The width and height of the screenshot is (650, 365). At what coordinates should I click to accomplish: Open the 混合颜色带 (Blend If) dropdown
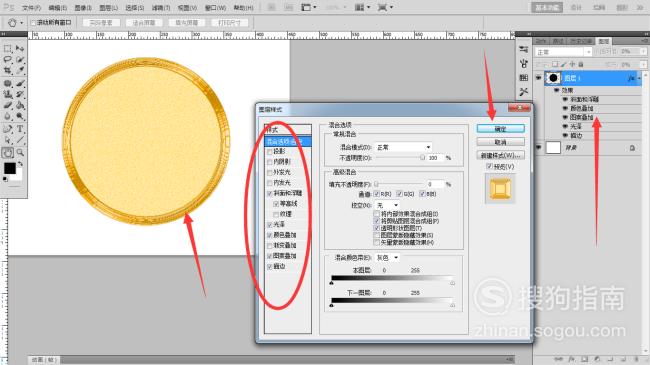[x=387, y=258]
